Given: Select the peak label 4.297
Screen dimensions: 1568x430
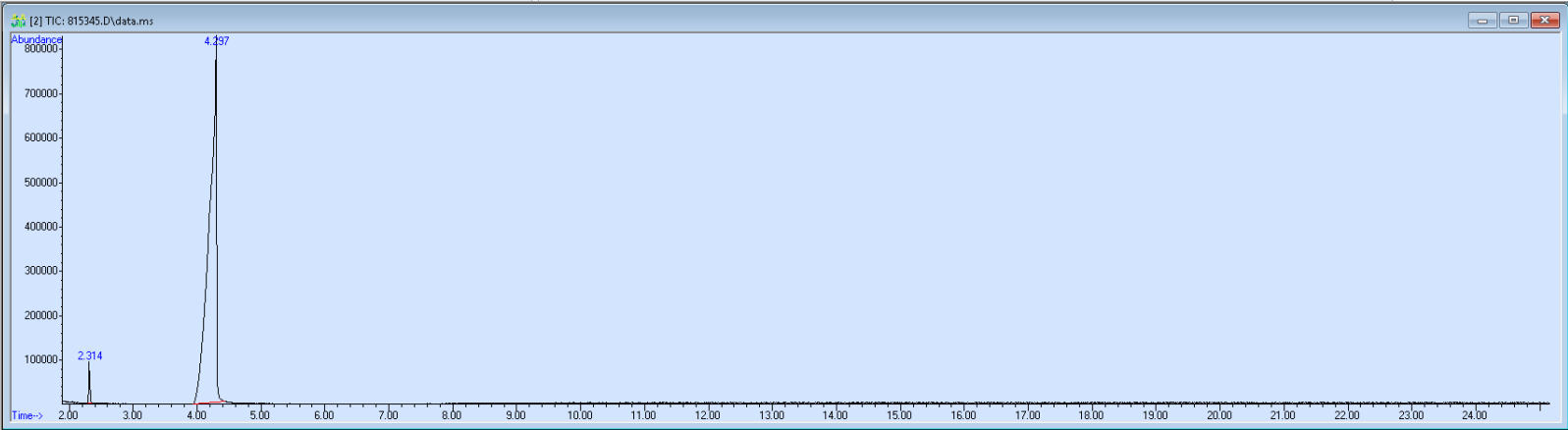Looking at the screenshot, I should pyautogui.click(x=217, y=41).
